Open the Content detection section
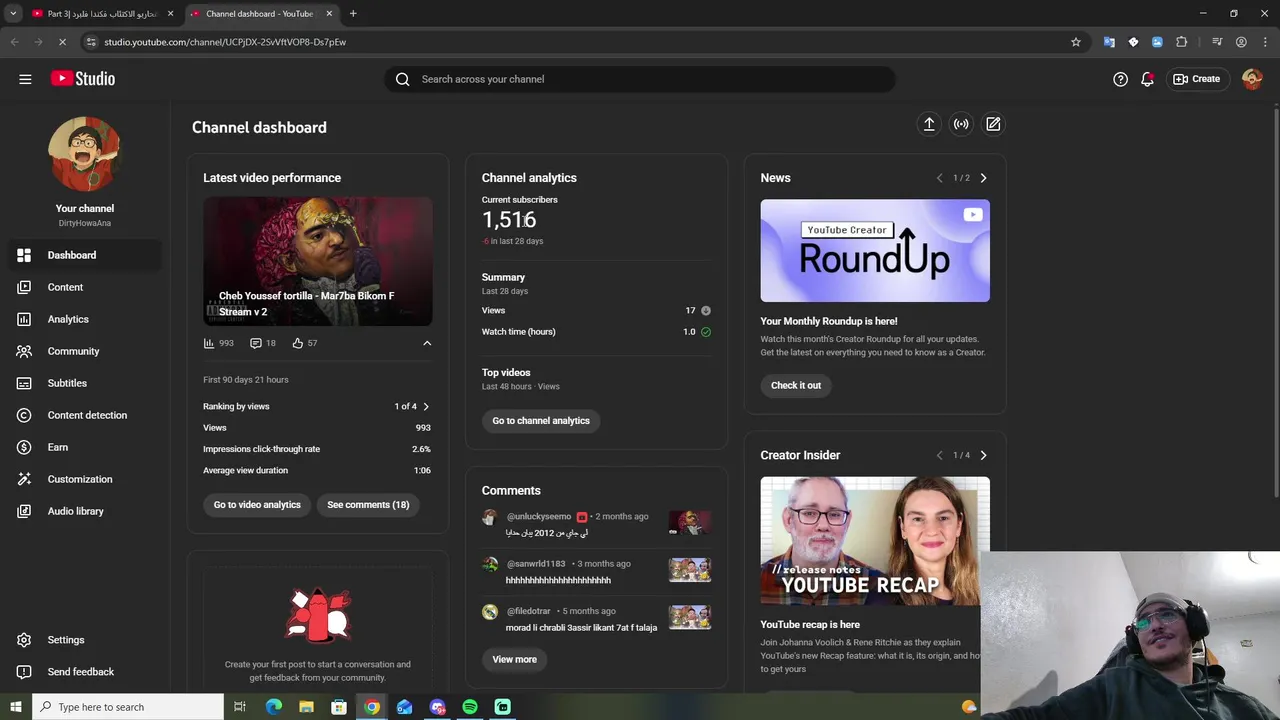Screen dimensions: 1280x720 point(85,415)
